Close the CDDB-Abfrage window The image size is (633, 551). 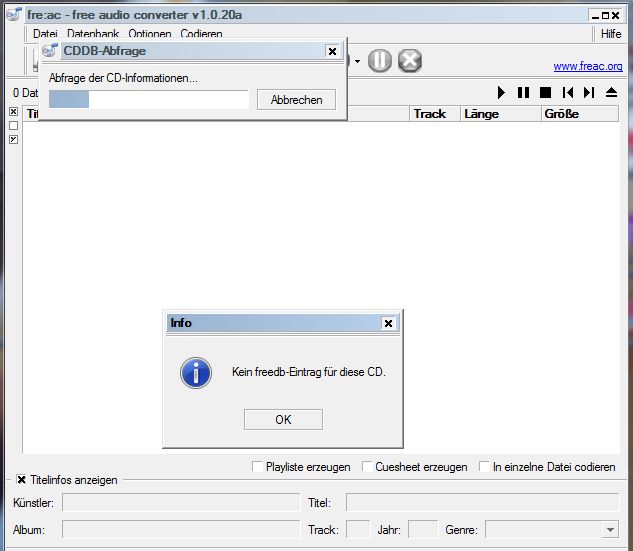(x=332, y=51)
